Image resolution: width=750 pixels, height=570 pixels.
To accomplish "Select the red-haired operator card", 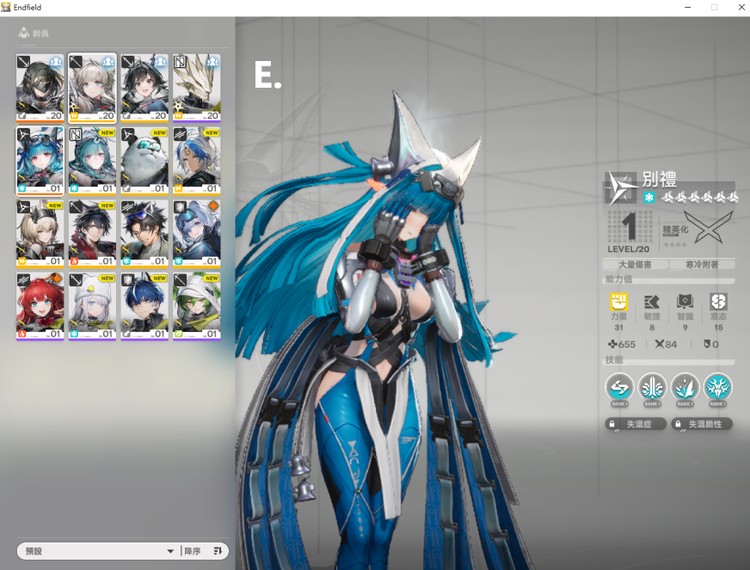I will (x=40, y=305).
